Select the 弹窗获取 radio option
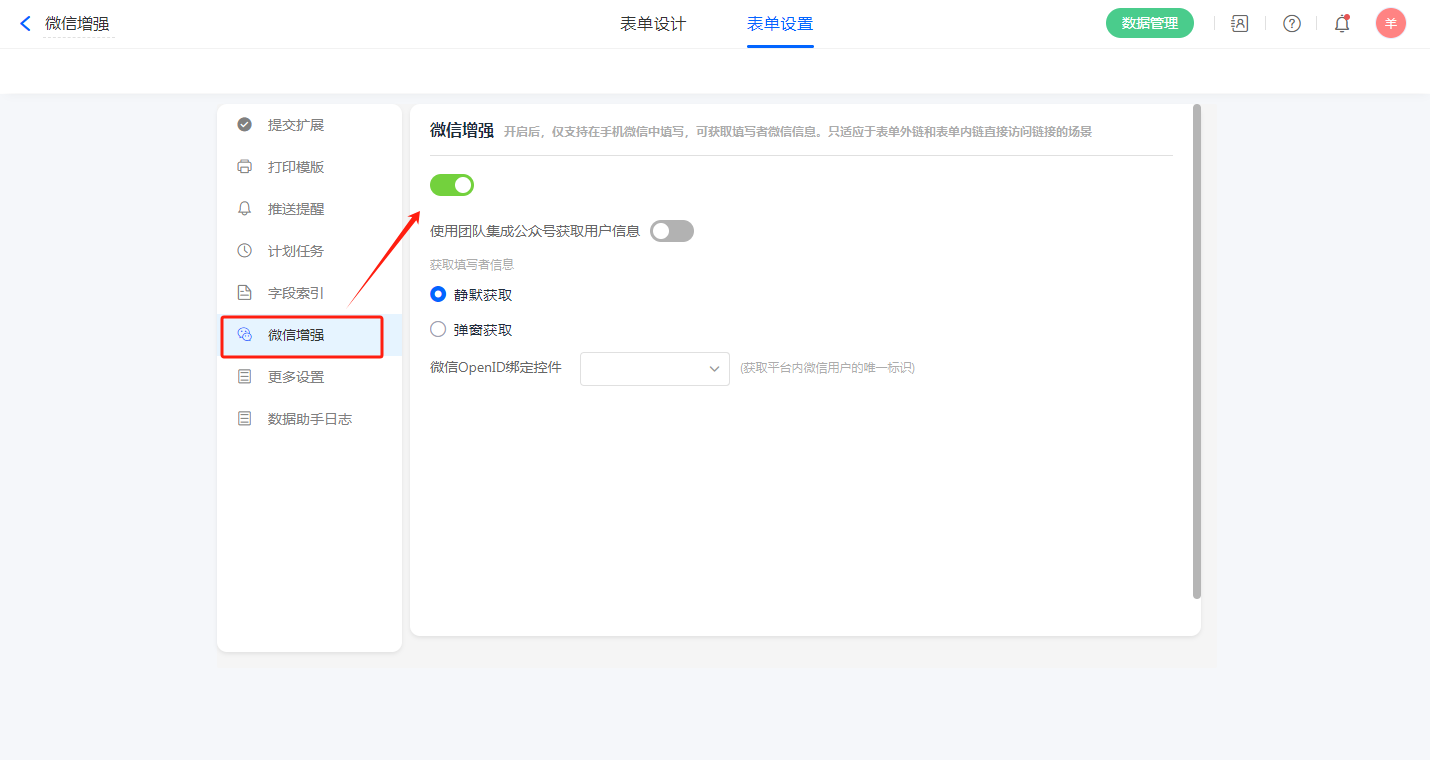The height and width of the screenshot is (760, 1430). 437,329
